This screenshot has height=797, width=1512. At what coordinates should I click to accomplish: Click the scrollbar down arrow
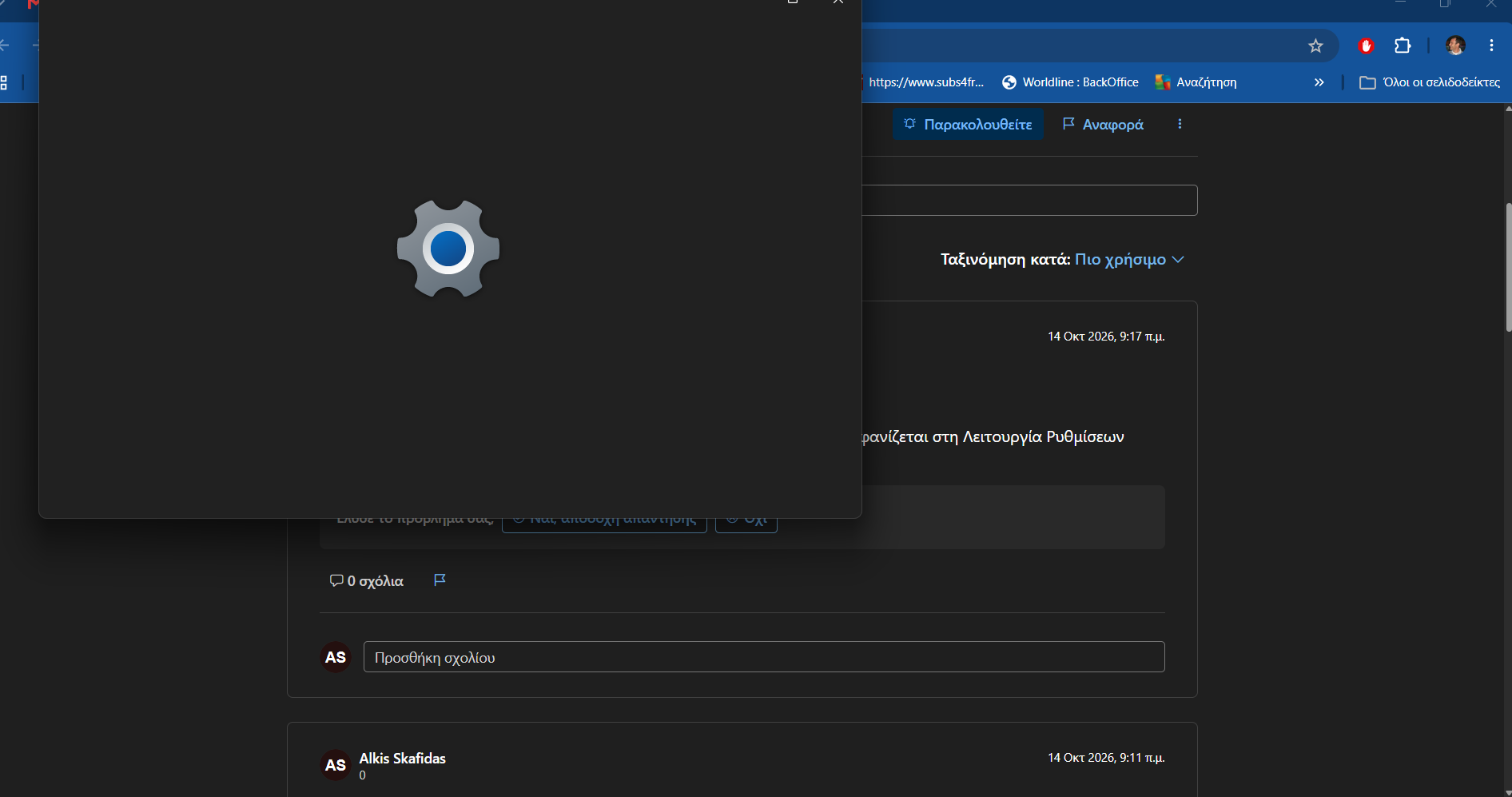(x=1508, y=791)
